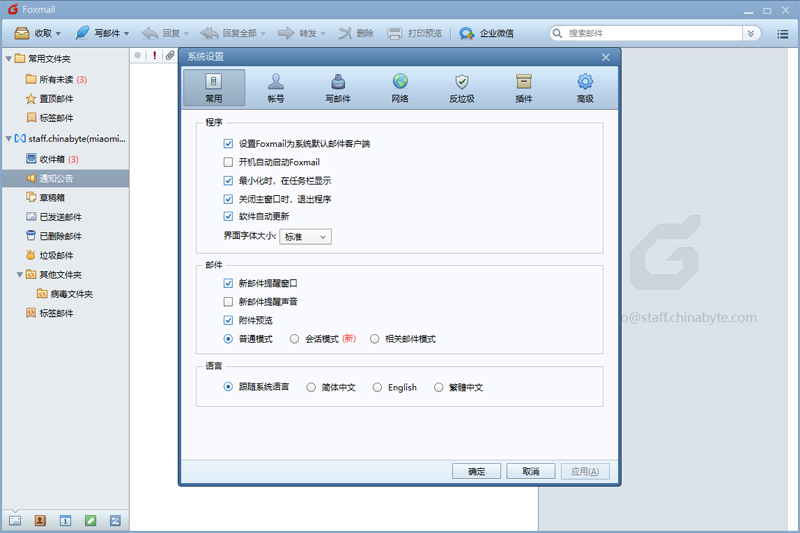Collapse the 常用文件夹 tree node

click(8, 59)
